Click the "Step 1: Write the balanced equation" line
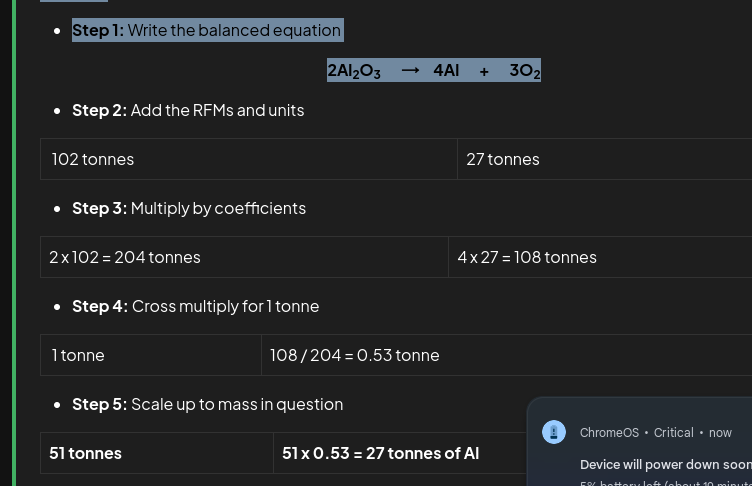 [207, 30]
